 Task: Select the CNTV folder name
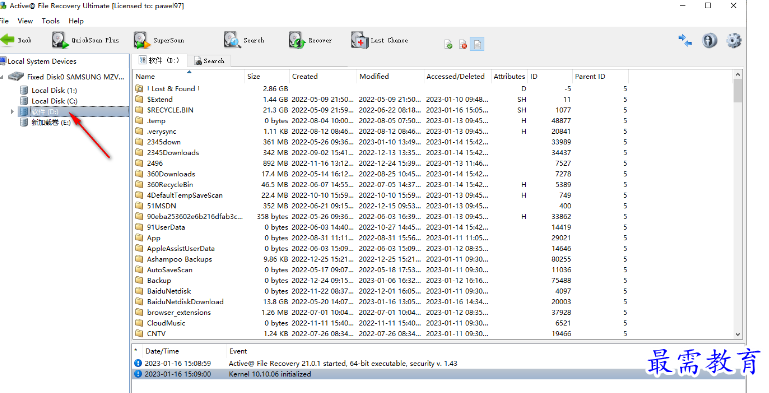coord(156,334)
